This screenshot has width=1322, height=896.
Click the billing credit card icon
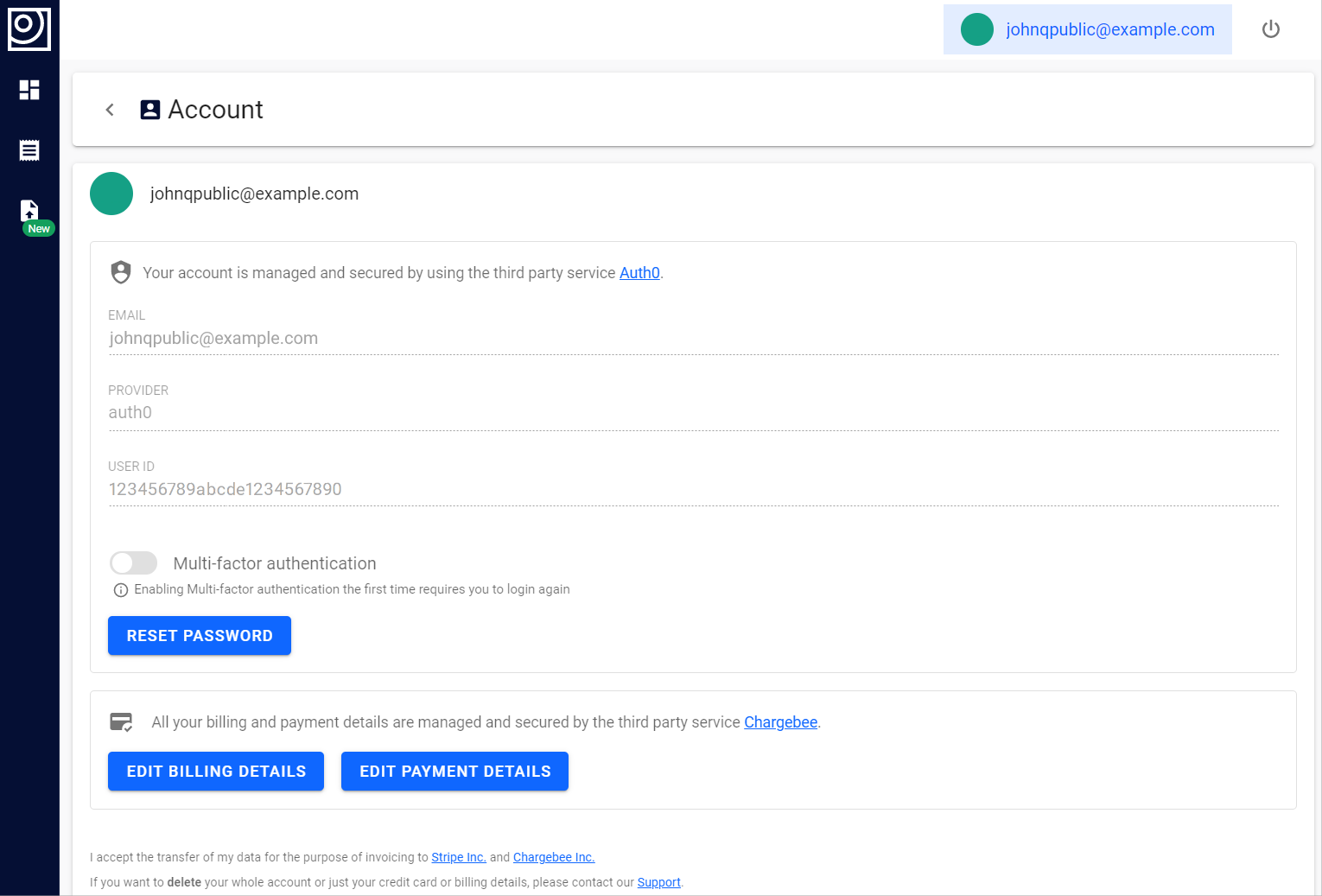coord(121,721)
